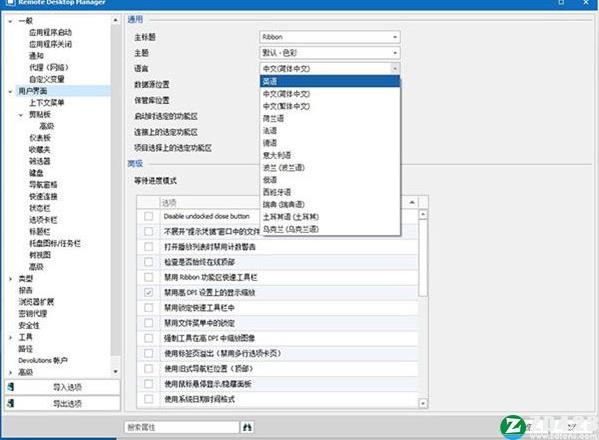
Task: Open 应用程序启动 settings page
Action: pos(50,32)
